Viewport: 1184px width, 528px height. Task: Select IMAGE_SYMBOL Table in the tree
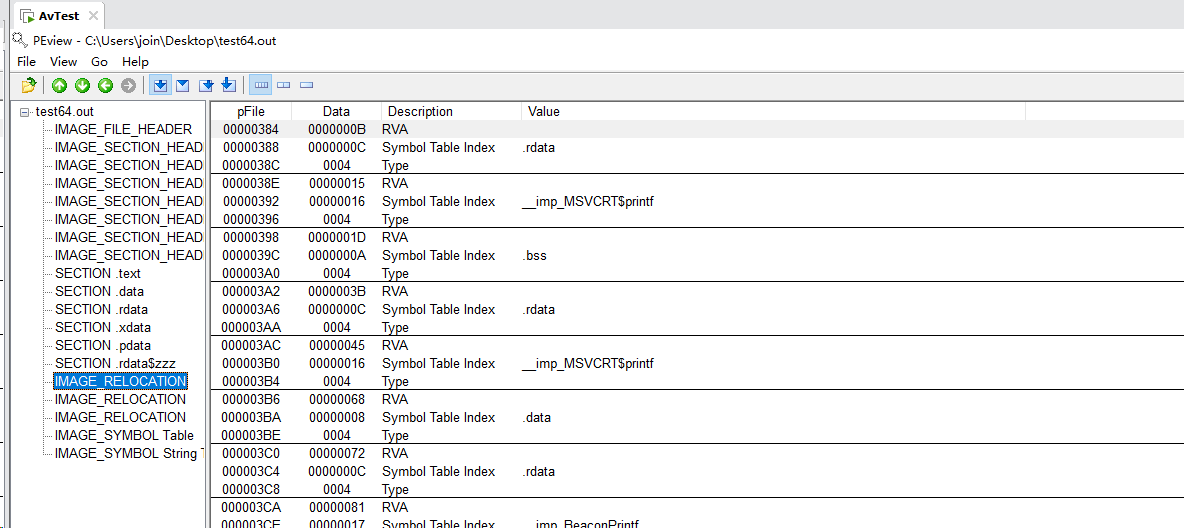pos(124,435)
